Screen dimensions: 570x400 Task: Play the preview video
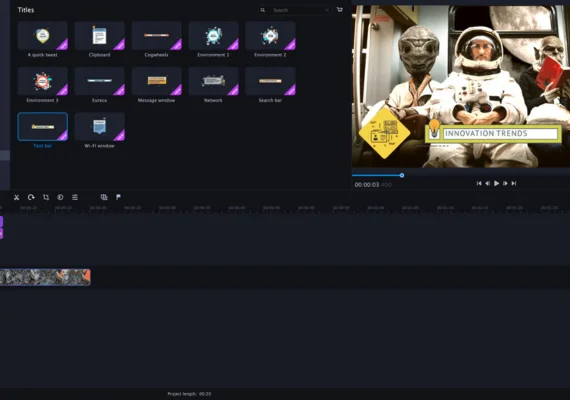pos(497,183)
